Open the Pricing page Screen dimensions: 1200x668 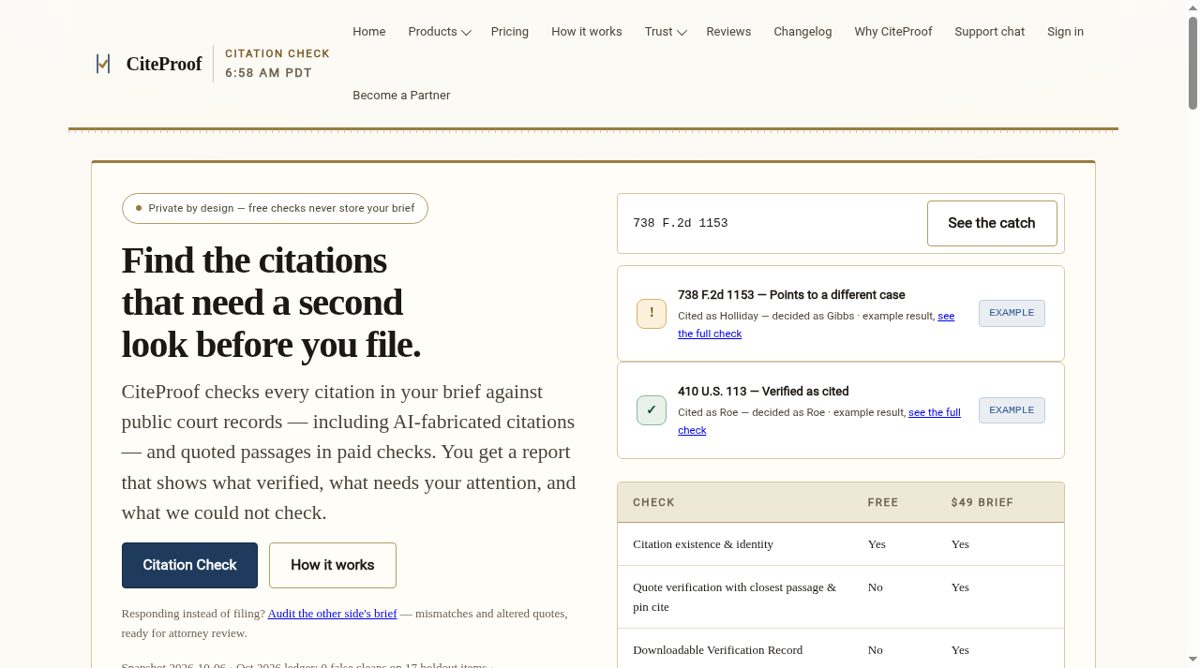[x=510, y=32]
